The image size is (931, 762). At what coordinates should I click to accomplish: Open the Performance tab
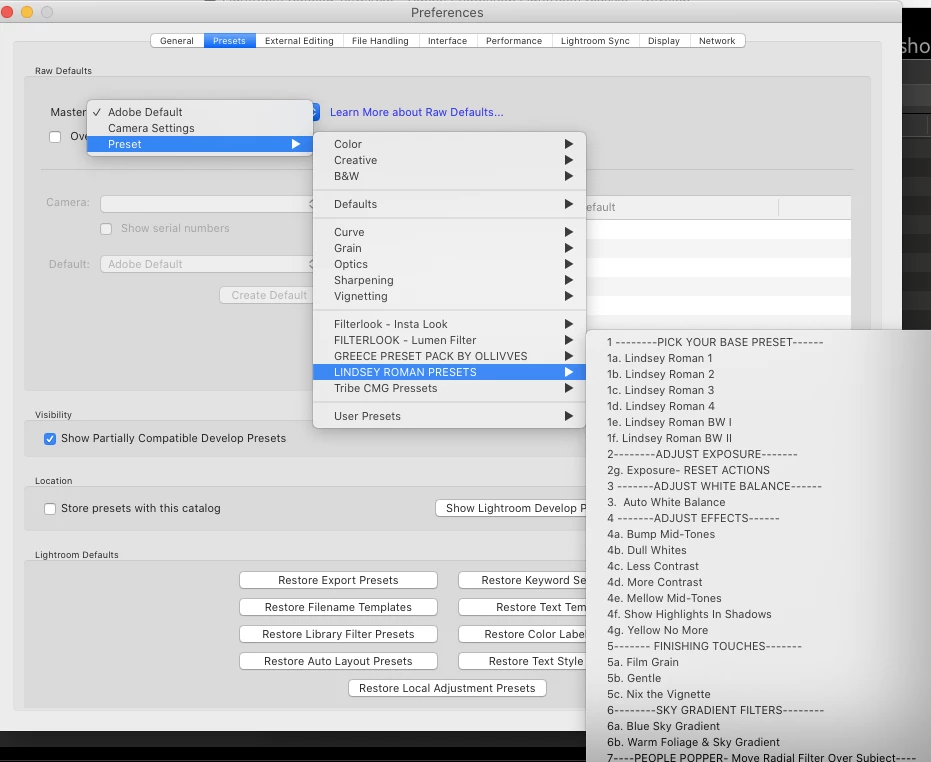514,40
